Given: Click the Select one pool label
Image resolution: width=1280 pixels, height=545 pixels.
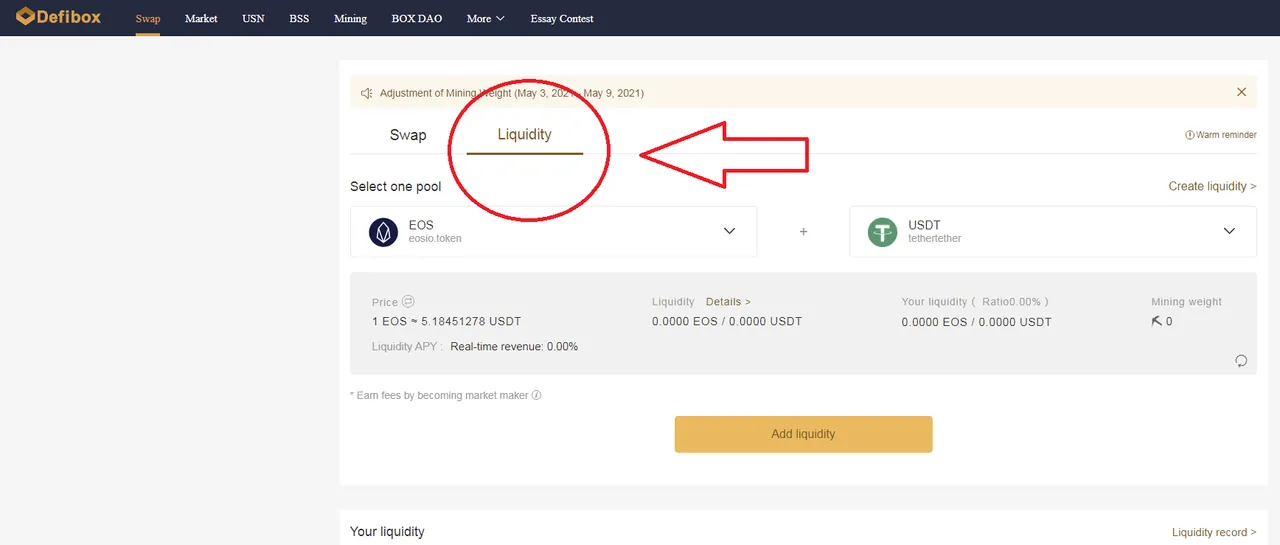Looking at the screenshot, I should click(x=395, y=187).
